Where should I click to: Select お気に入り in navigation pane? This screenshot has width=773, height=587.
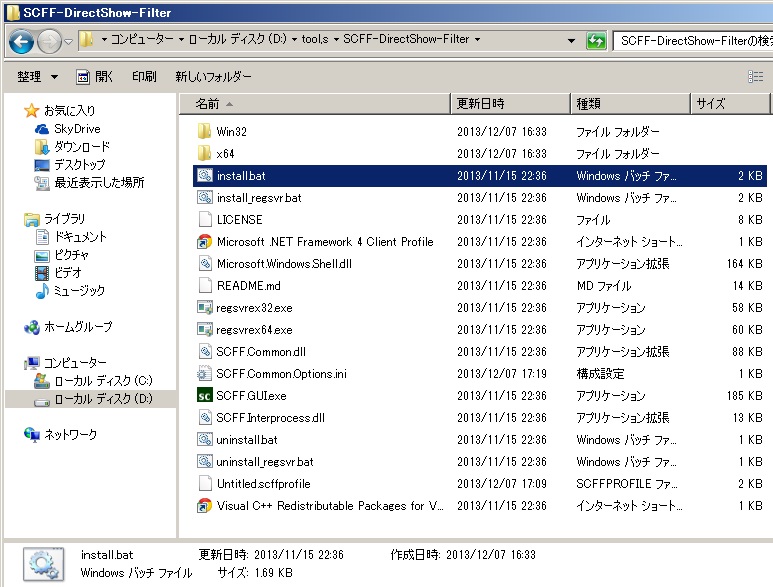pyautogui.click(x=69, y=110)
